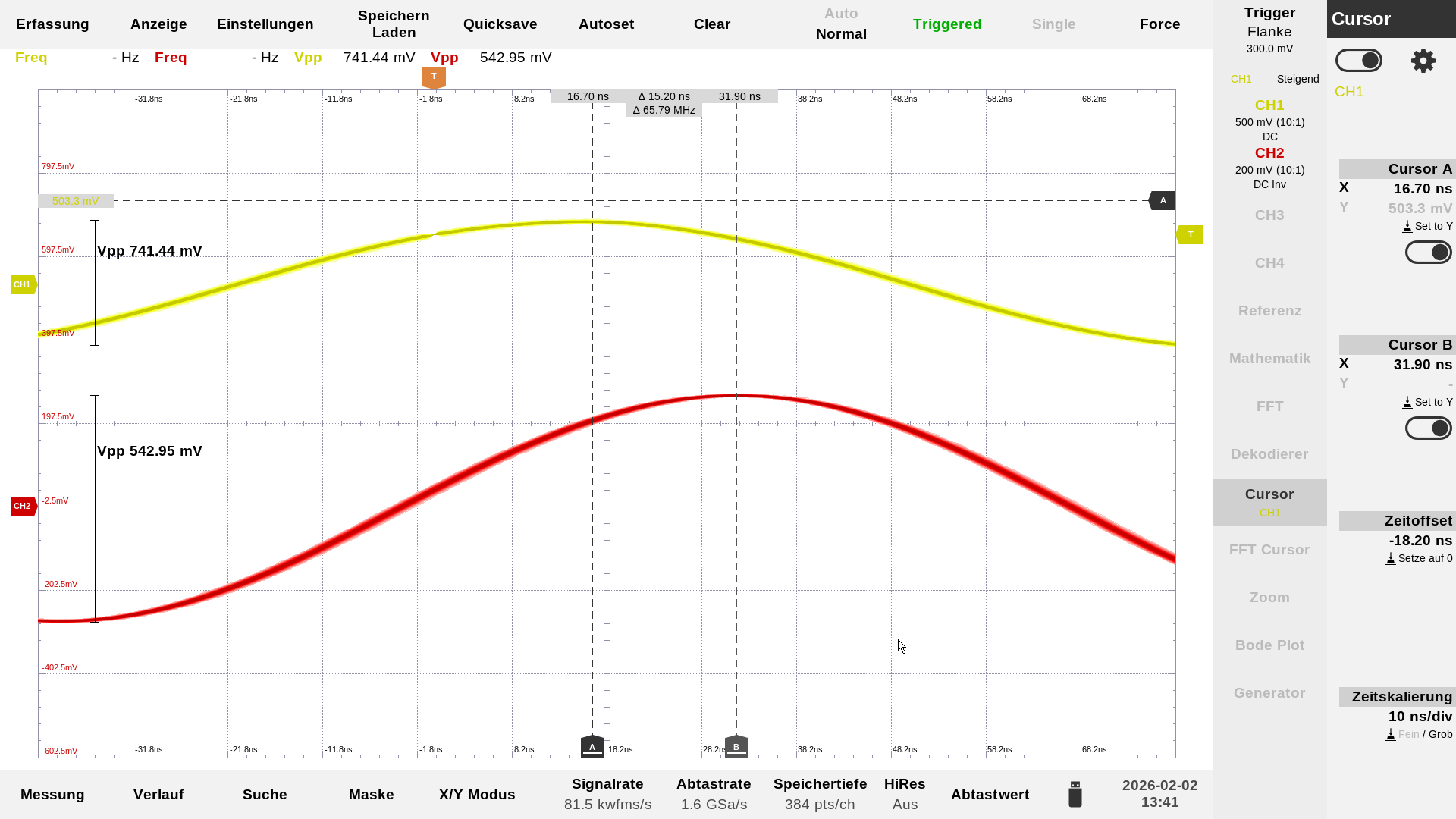The height and width of the screenshot is (819, 1456).
Task: Click the orange trigger position marker
Action: [434, 77]
